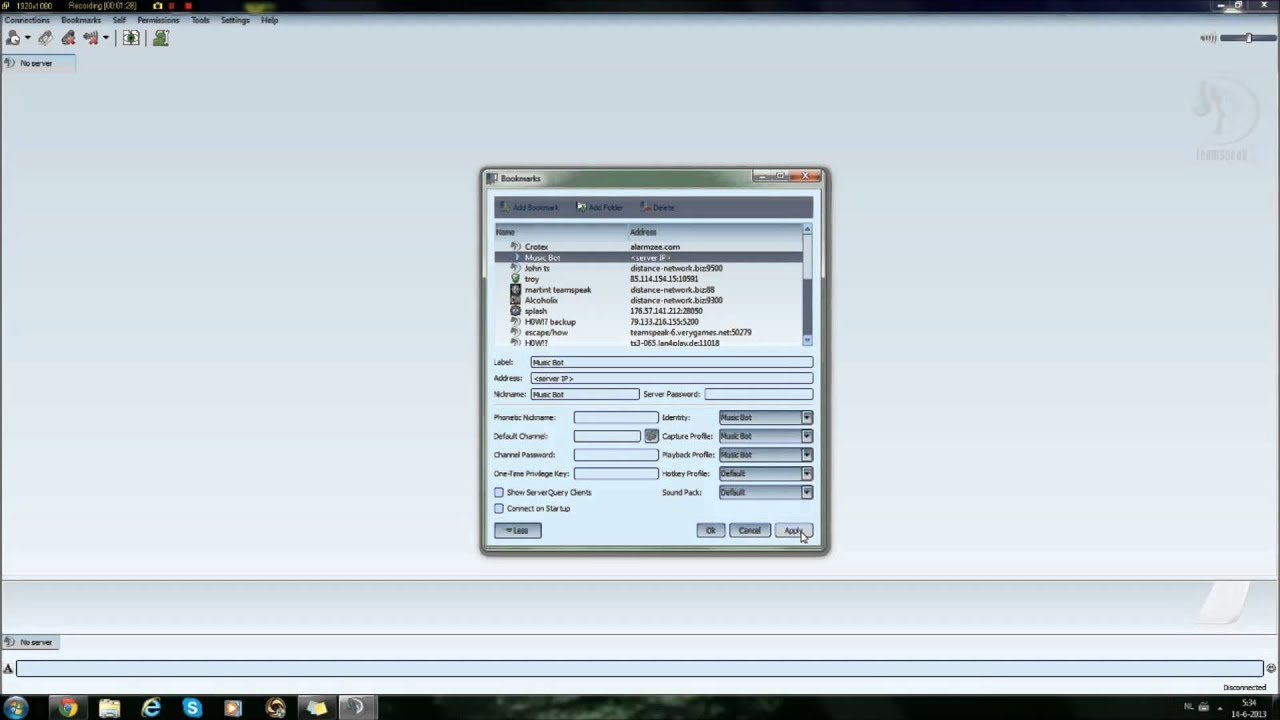Click the Default Channel picker icon
The width and height of the screenshot is (1280, 720).
click(651, 436)
